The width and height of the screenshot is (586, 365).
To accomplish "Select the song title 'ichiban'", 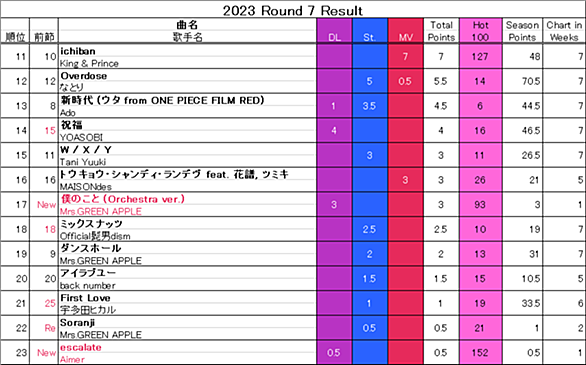I will coord(78,51).
